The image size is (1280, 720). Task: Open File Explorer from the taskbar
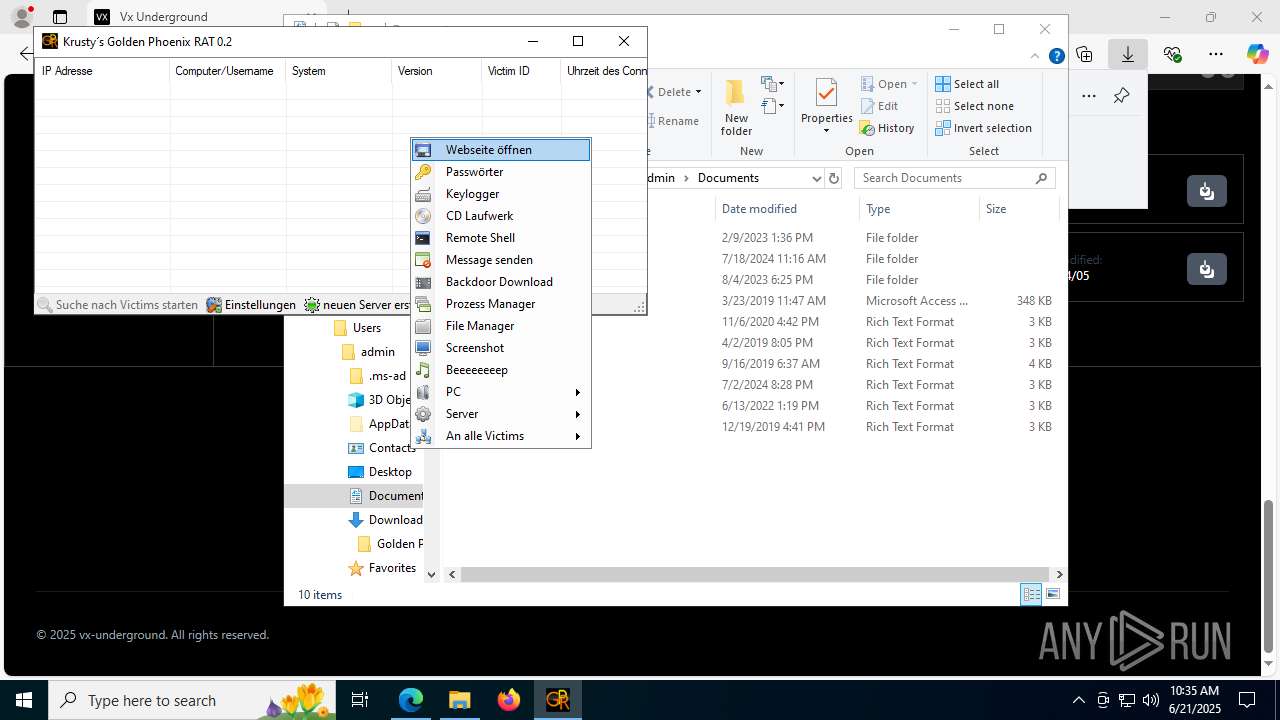pyautogui.click(x=459, y=700)
